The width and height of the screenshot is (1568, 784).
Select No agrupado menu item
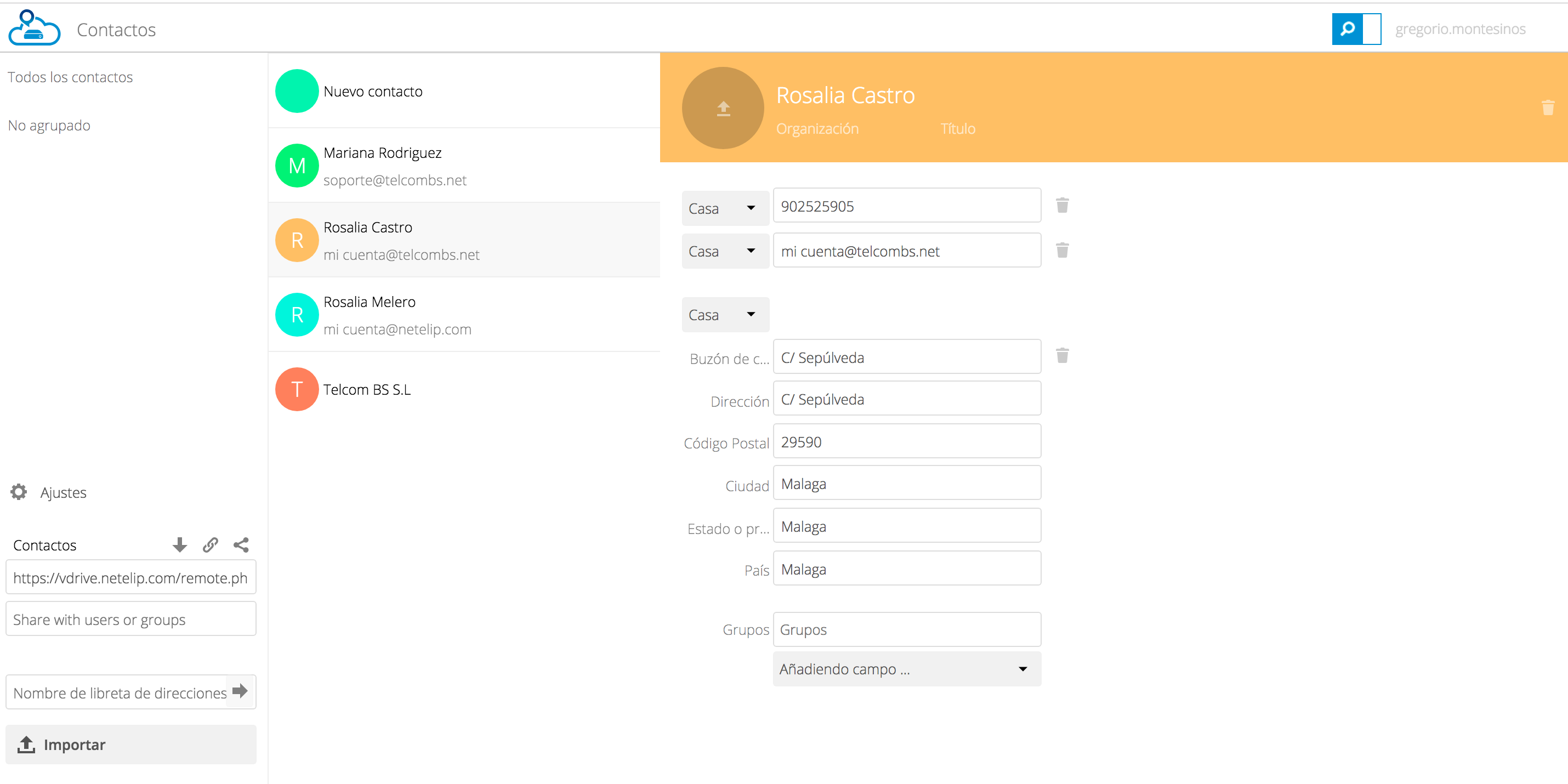[52, 124]
